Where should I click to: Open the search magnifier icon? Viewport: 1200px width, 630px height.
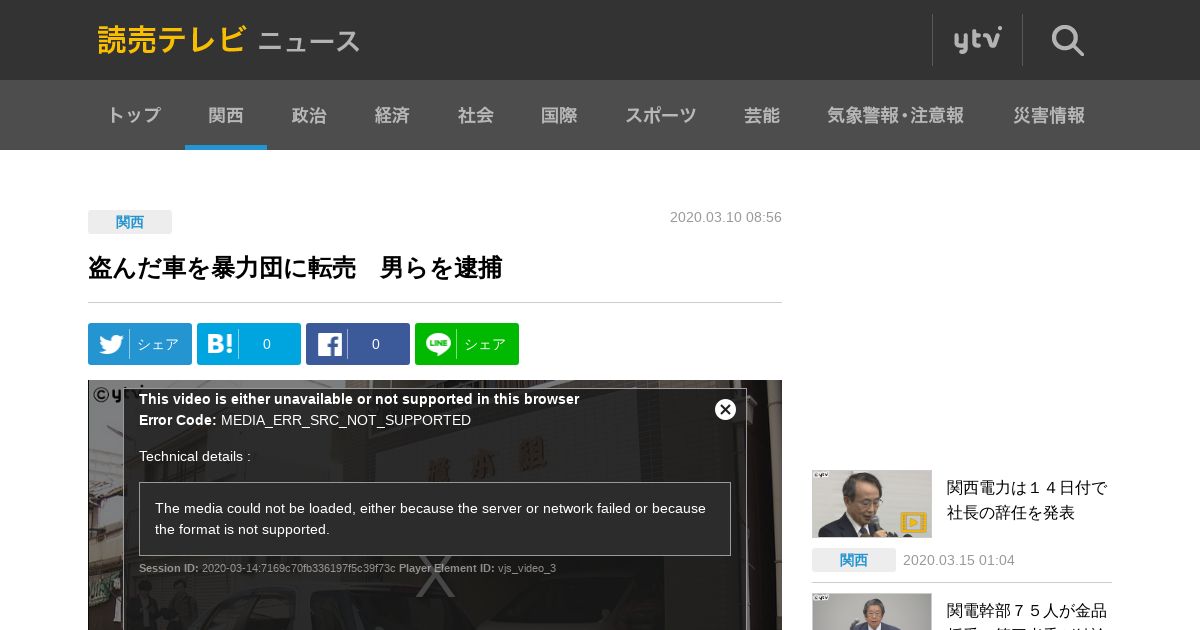click(1067, 40)
